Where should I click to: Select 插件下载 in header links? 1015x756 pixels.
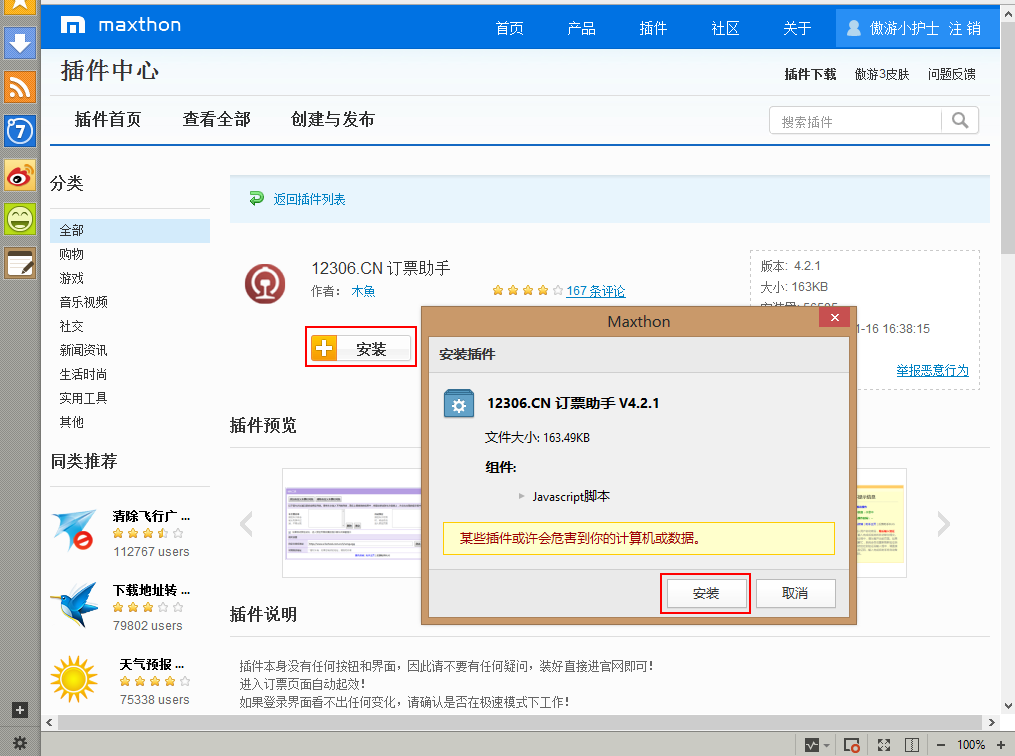tap(810, 74)
